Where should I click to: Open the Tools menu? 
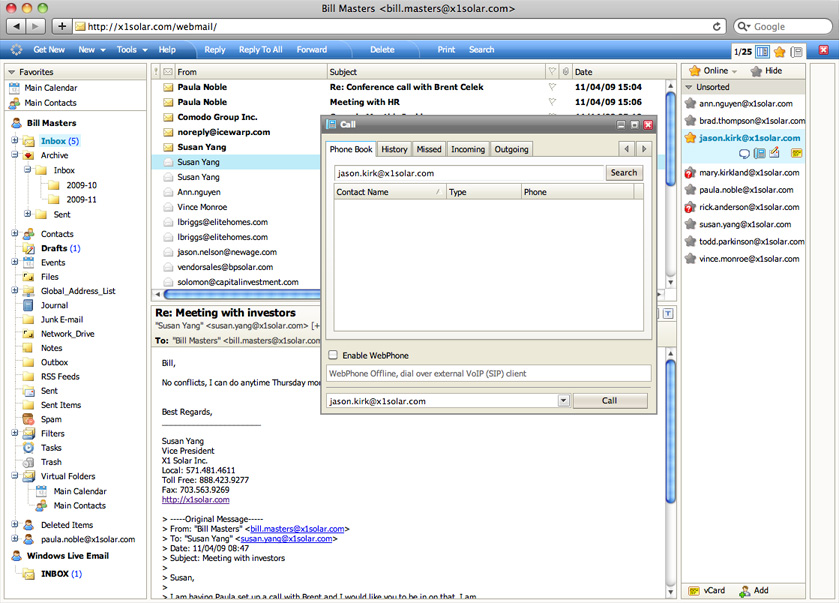click(x=130, y=49)
